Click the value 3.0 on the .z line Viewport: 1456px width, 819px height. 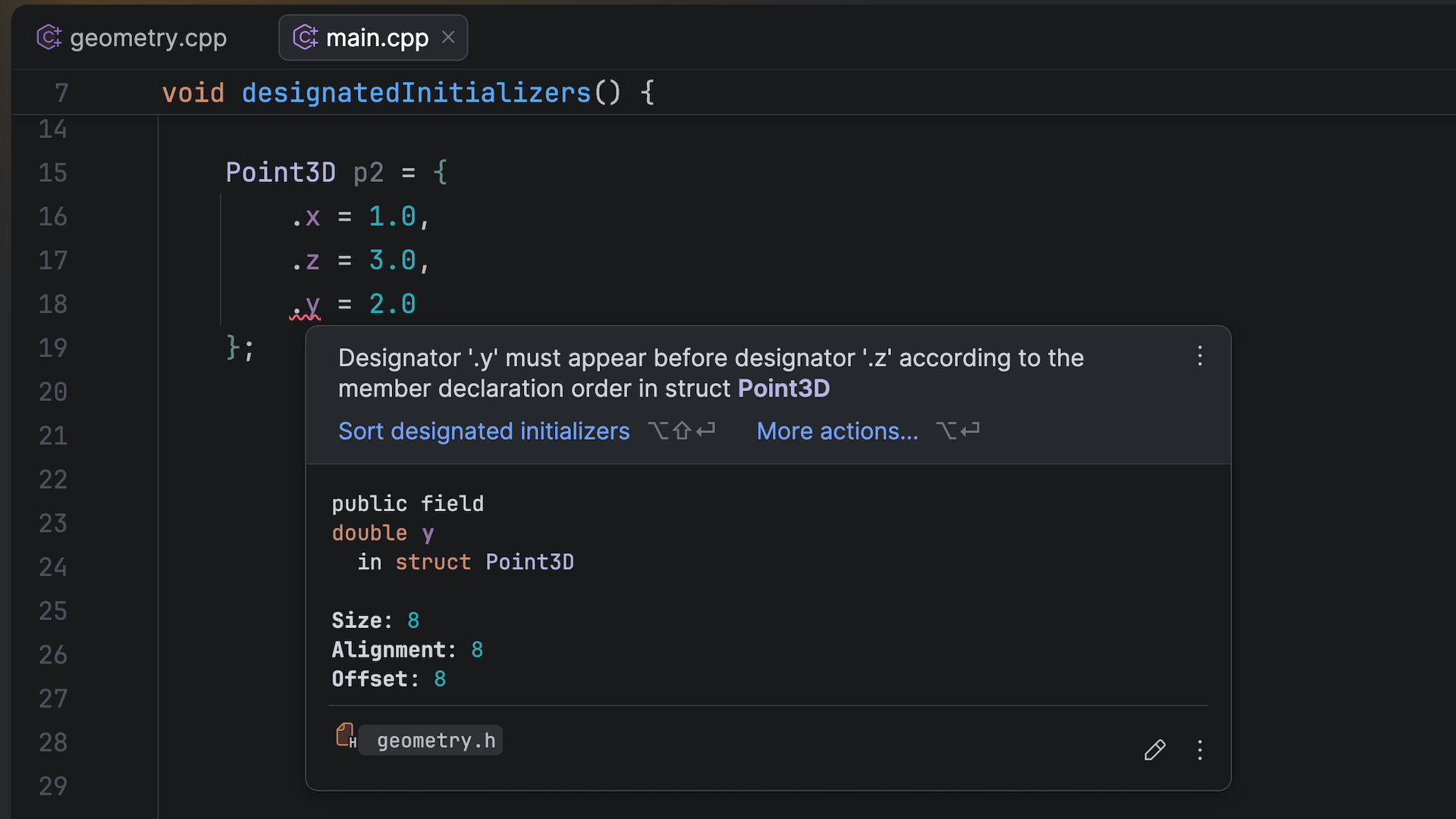pyautogui.click(x=392, y=261)
